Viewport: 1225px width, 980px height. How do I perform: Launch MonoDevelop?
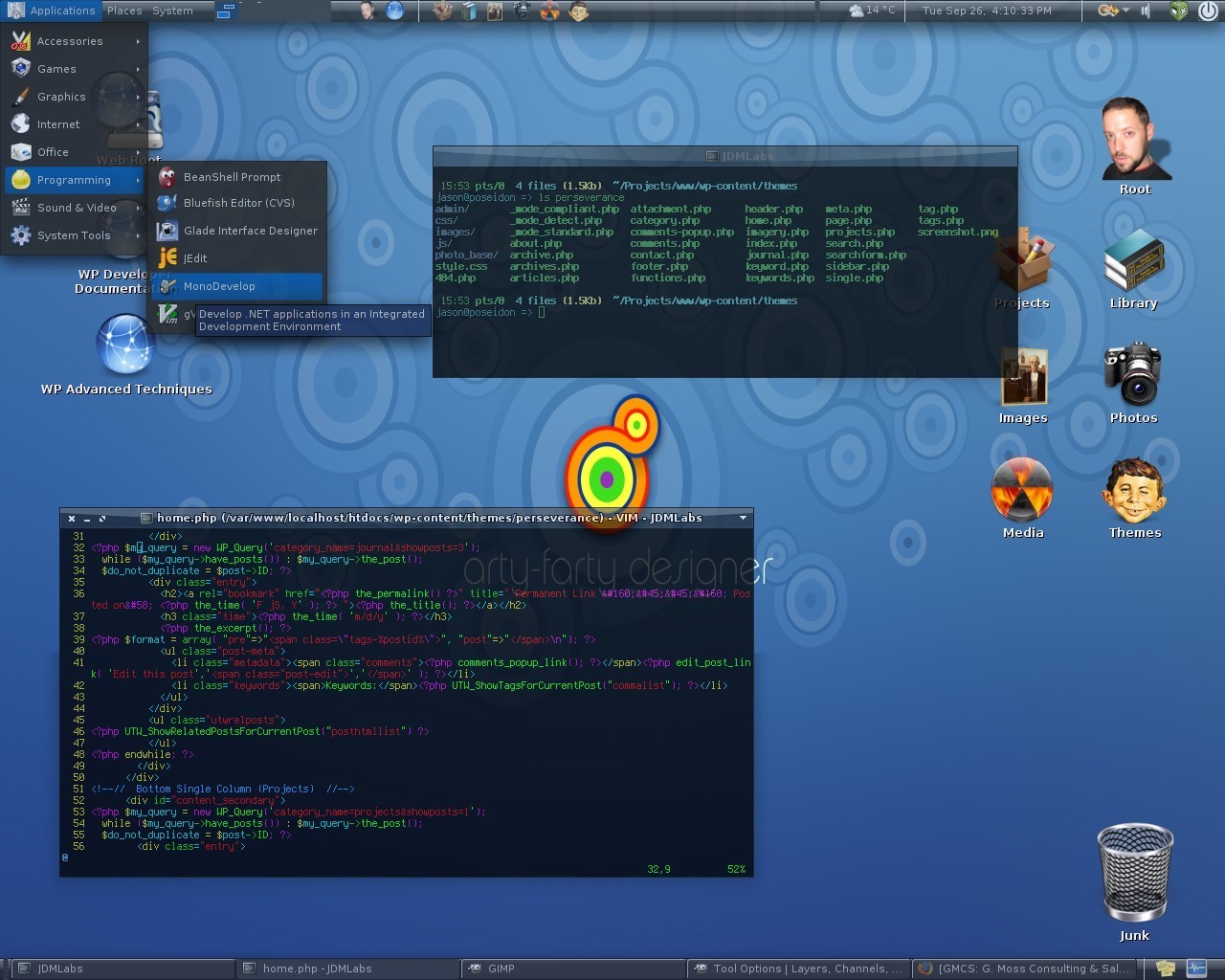point(237,286)
